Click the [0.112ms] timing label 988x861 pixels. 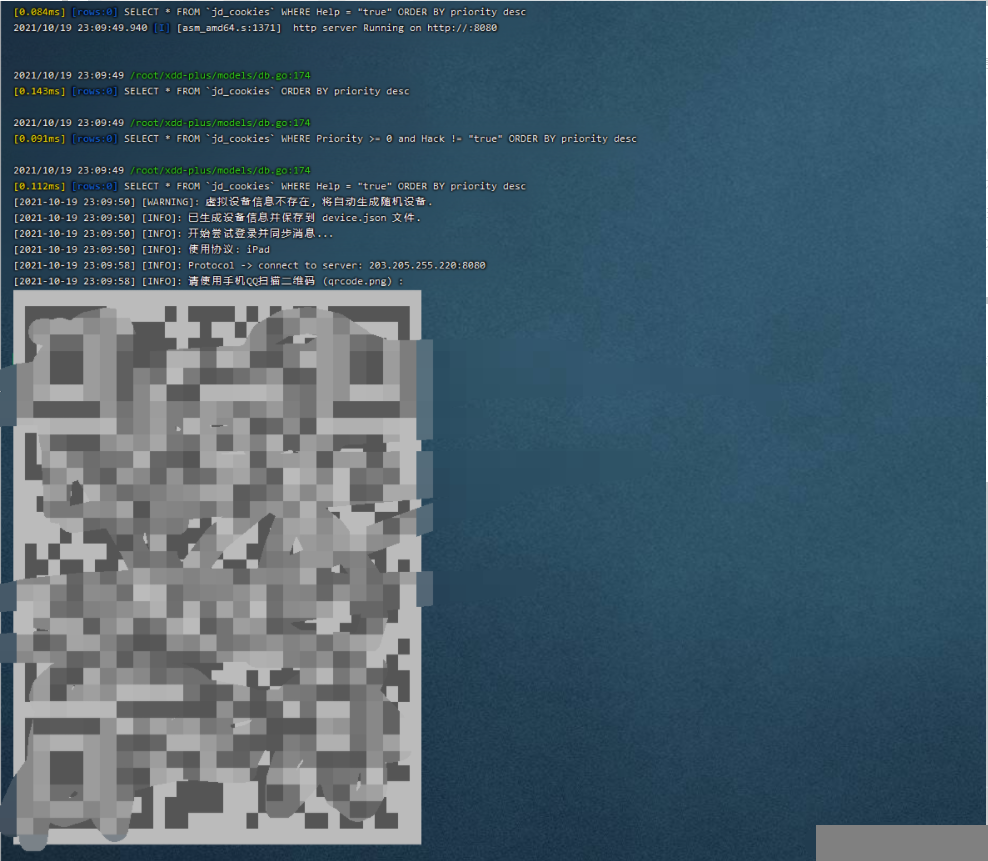click(39, 186)
